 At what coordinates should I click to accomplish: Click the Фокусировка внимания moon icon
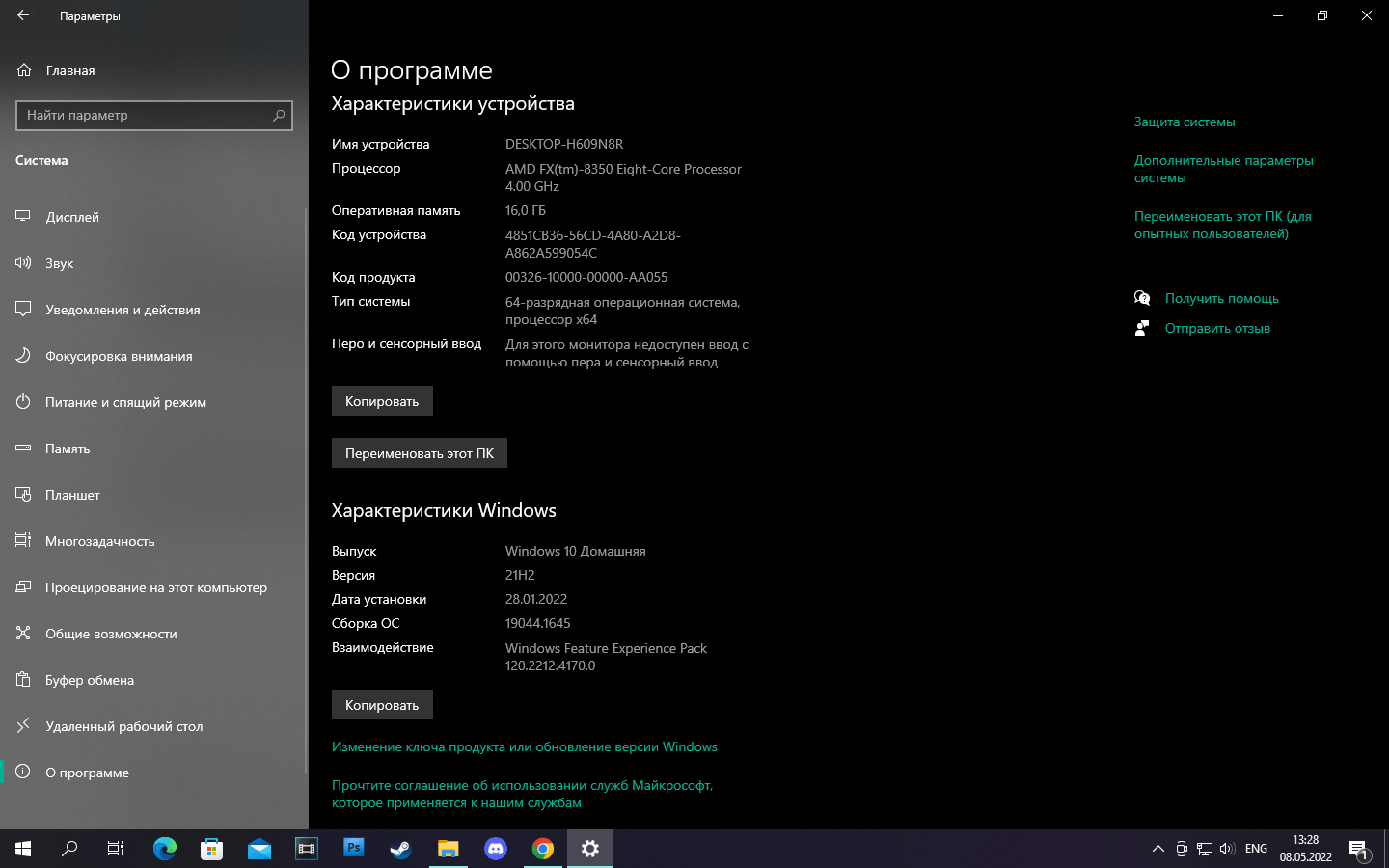coord(23,356)
